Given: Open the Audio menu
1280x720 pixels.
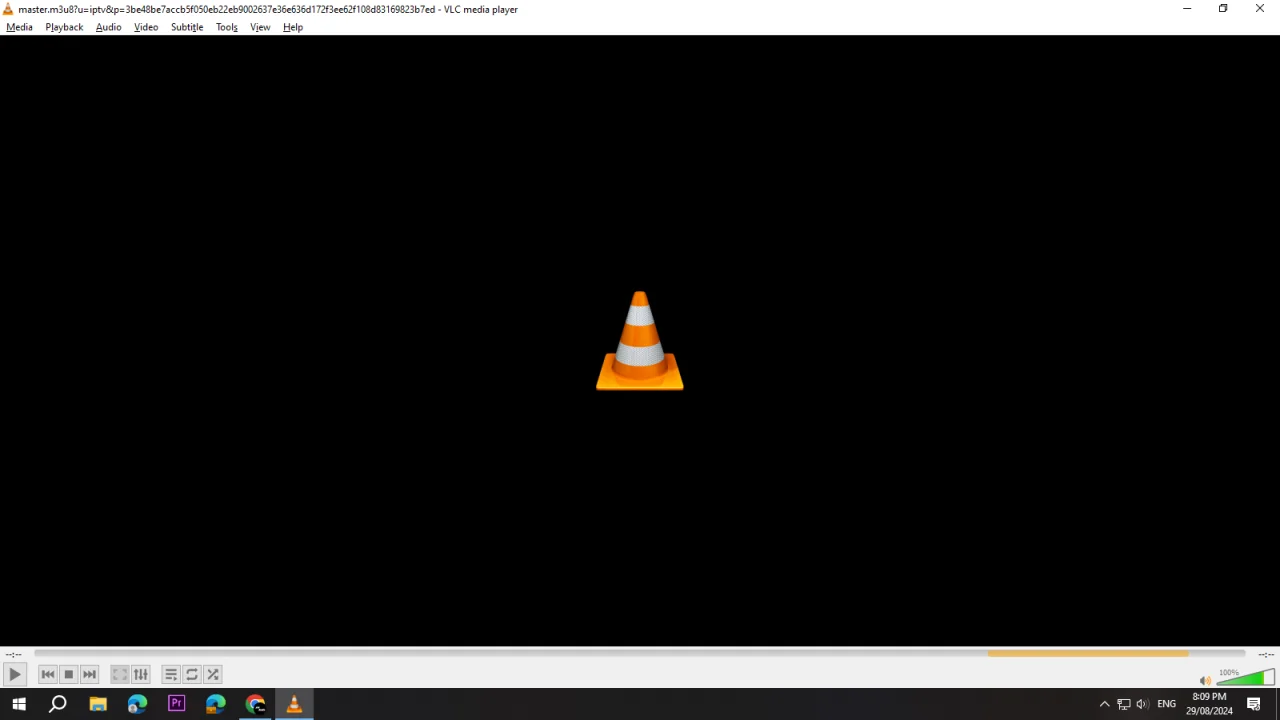Looking at the screenshot, I should 109,27.
